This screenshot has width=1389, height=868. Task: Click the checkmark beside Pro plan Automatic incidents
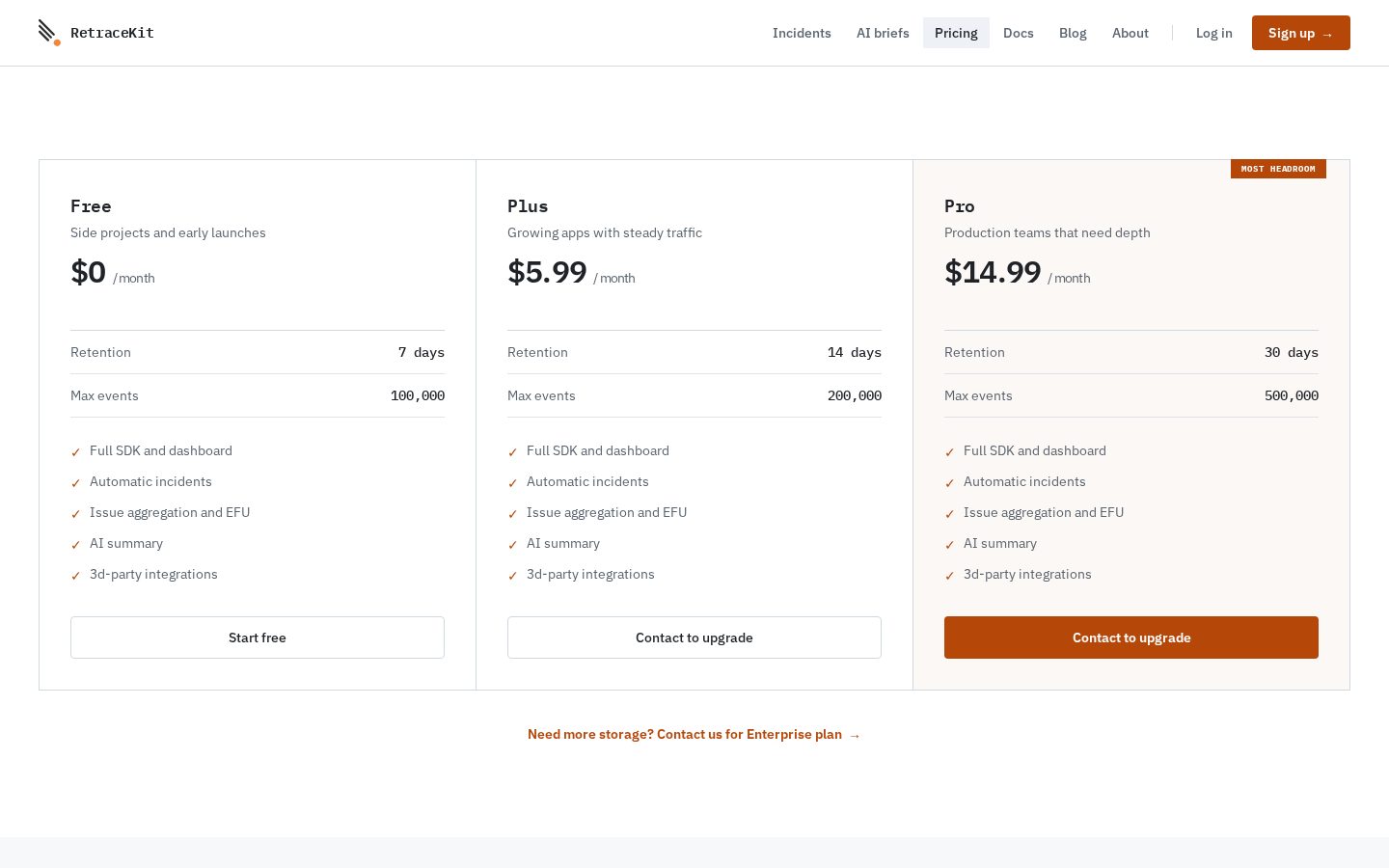pyautogui.click(x=950, y=483)
